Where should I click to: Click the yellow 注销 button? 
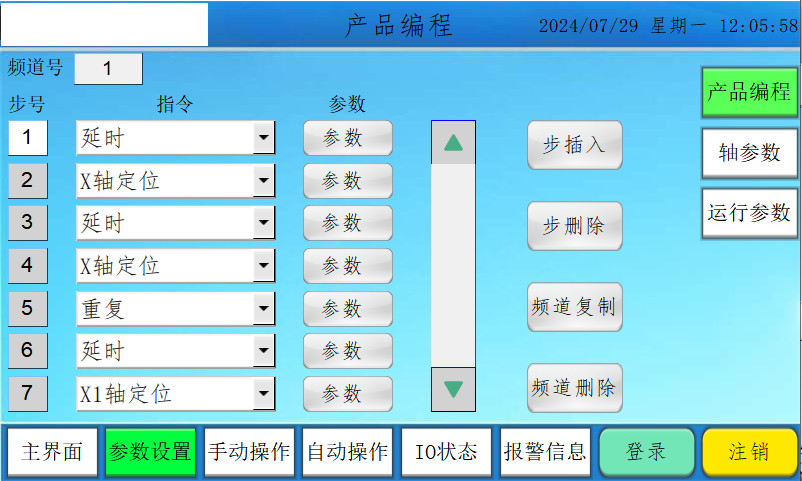pyautogui.click(x=748, y=451)
